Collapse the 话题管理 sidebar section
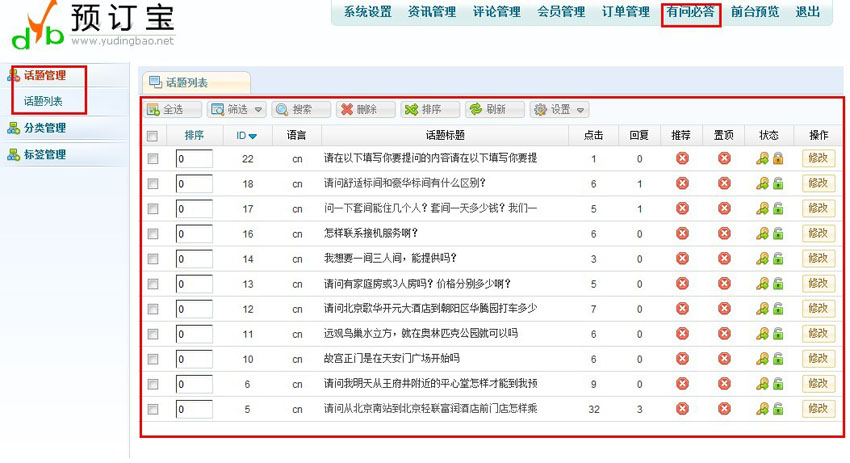 coord(45,75)
